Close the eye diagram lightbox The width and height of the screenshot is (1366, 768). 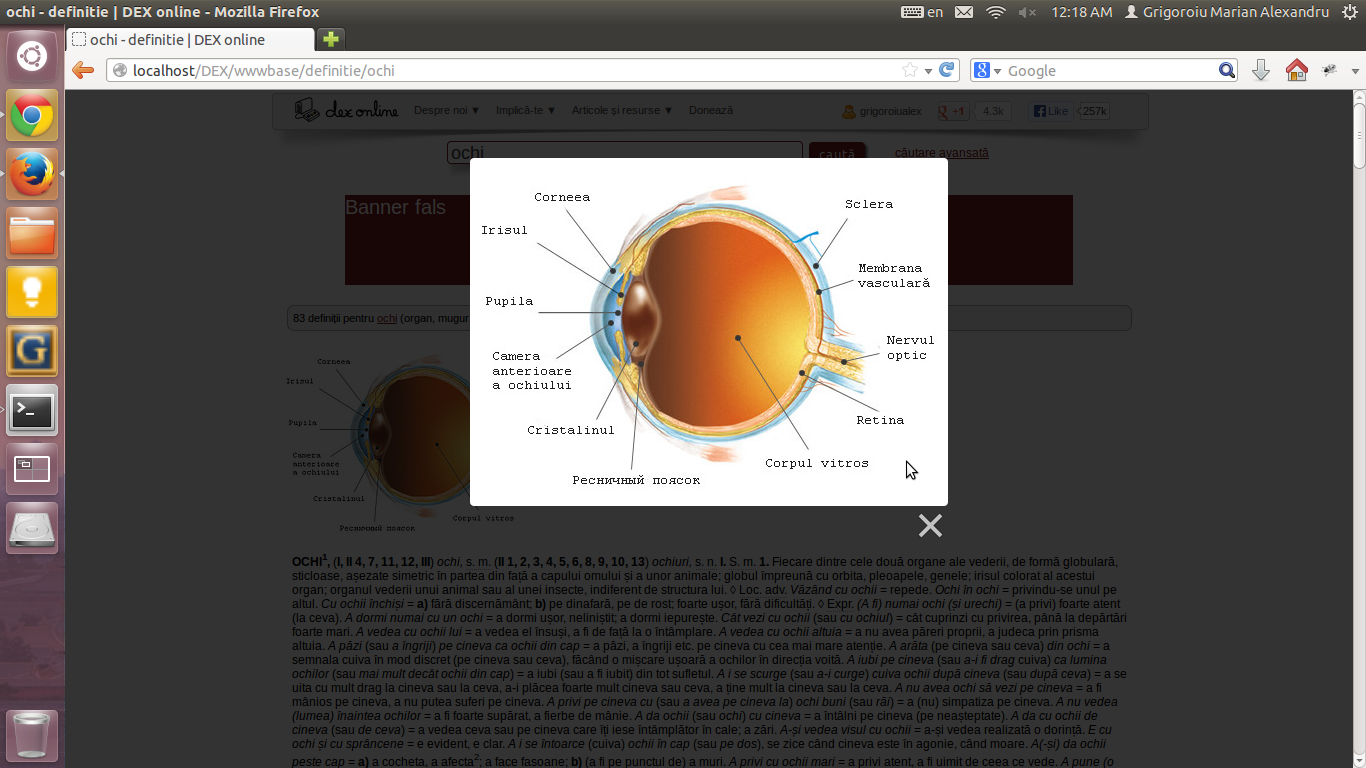click(930, 526)
